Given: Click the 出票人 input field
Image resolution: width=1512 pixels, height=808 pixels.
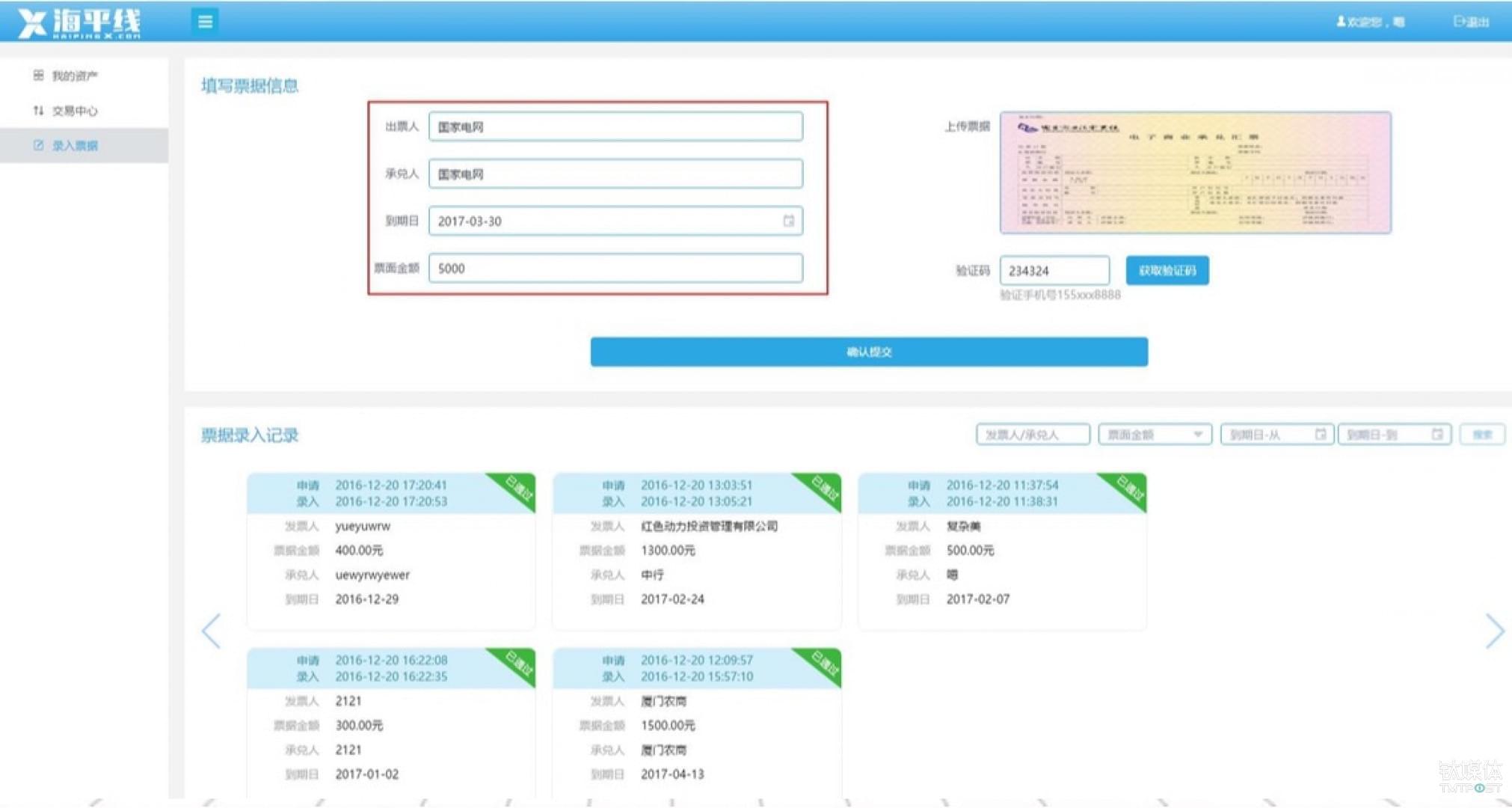Looking at the screenshot, I should click(615, 126).
